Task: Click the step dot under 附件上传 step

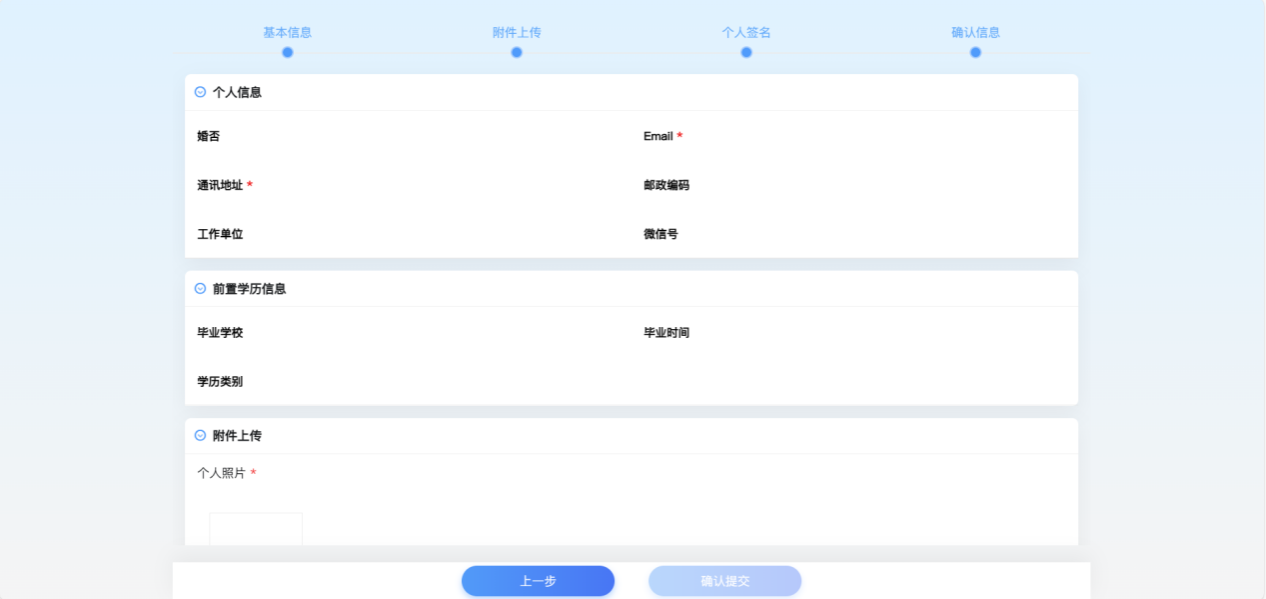Action: [x=516, y=52]
